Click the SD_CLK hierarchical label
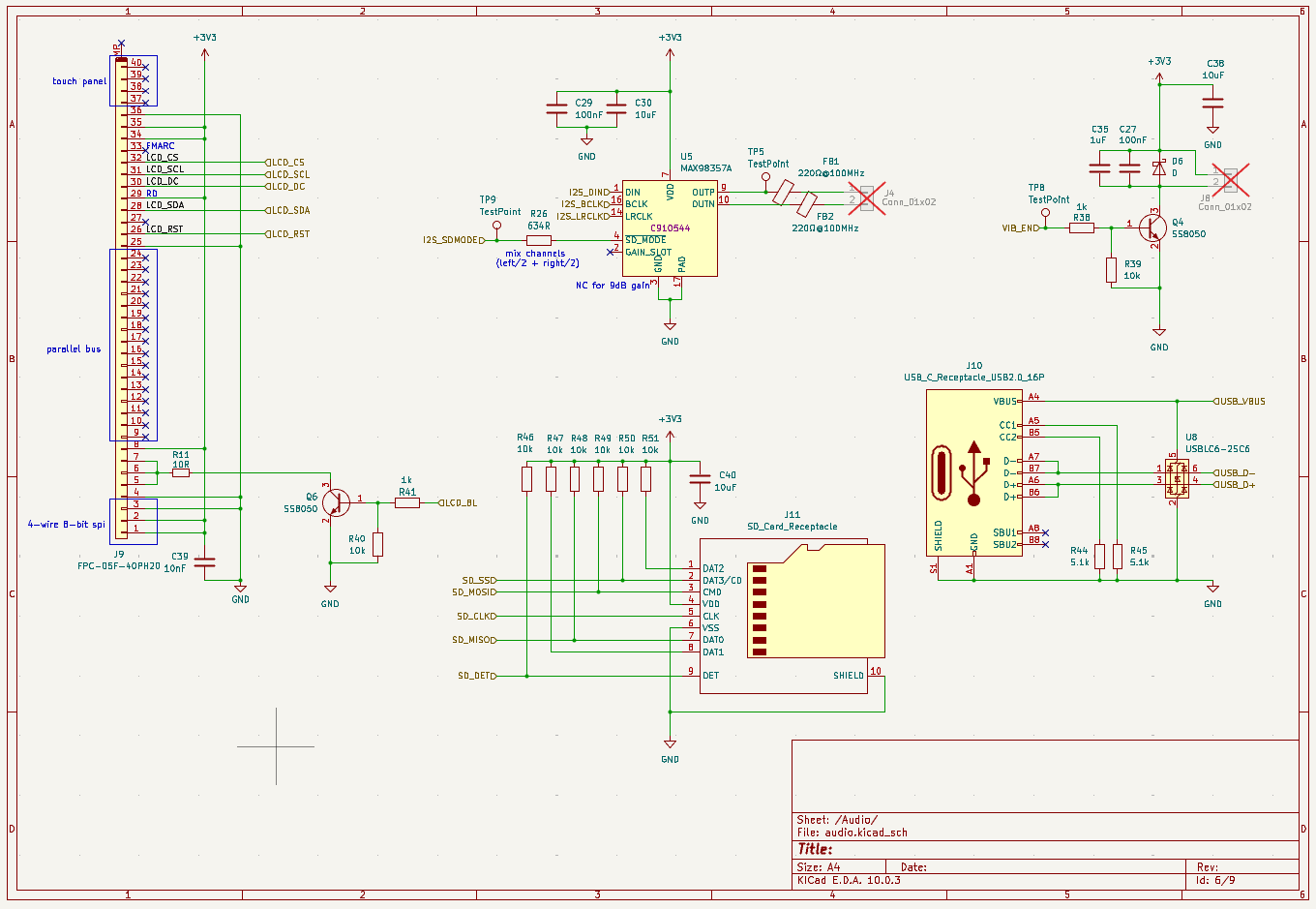1316x909 pixels. [x=477, y=617]
